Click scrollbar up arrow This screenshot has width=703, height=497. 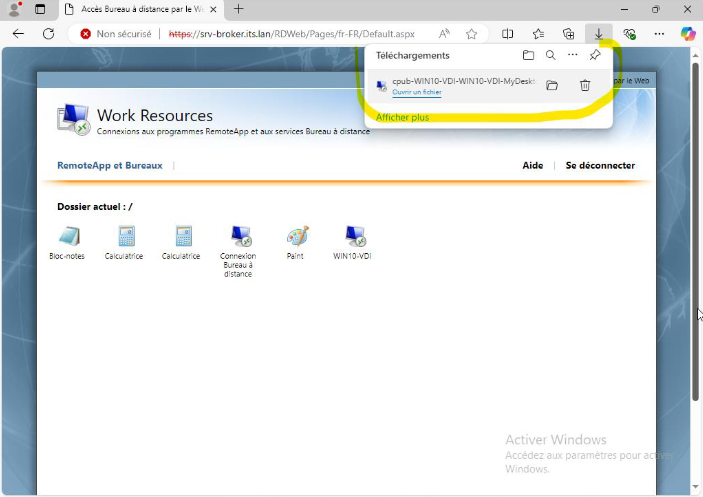[695, 56]
